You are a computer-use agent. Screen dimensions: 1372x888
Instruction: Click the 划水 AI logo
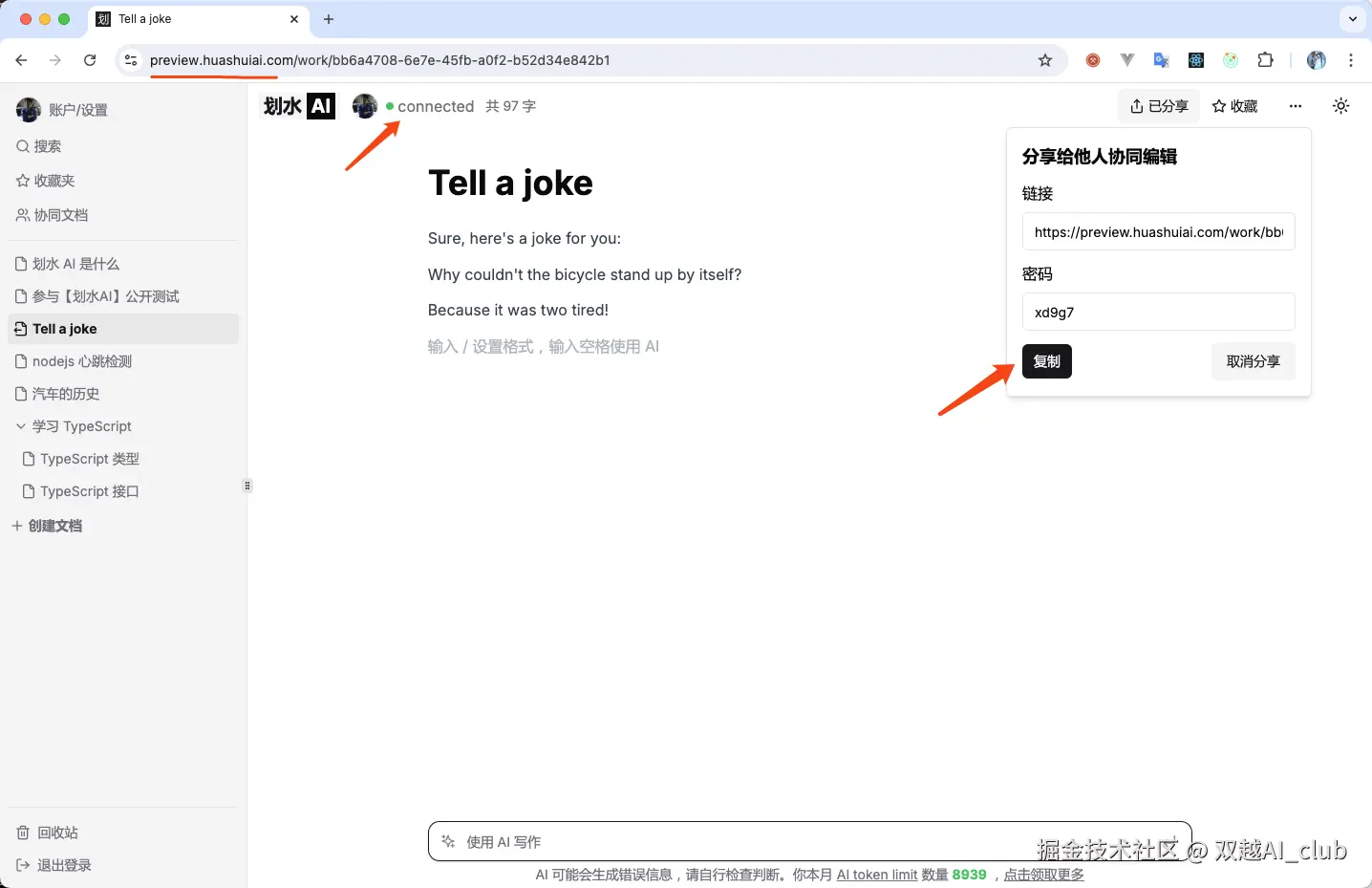298,106
